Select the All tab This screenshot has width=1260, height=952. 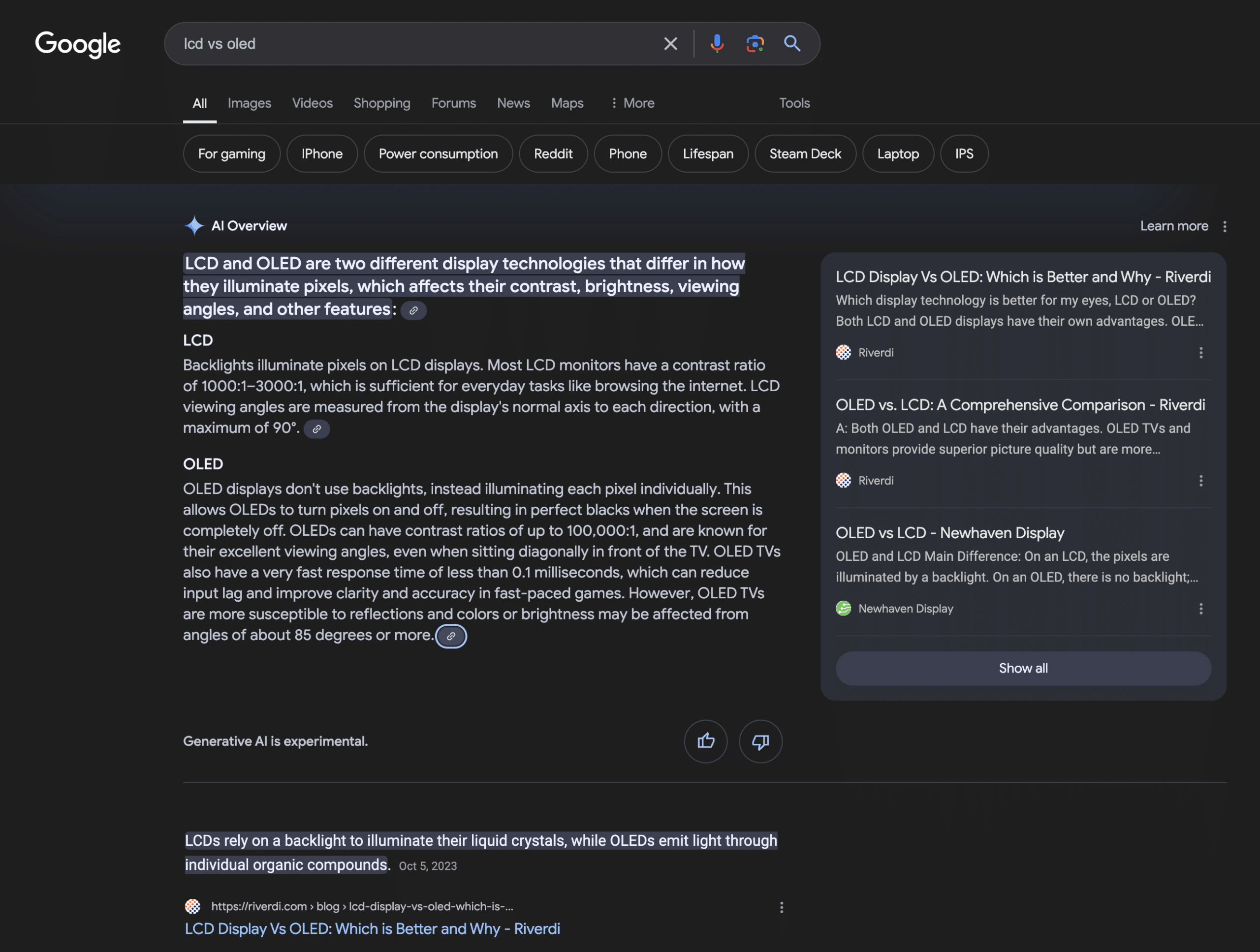[200, 104]
